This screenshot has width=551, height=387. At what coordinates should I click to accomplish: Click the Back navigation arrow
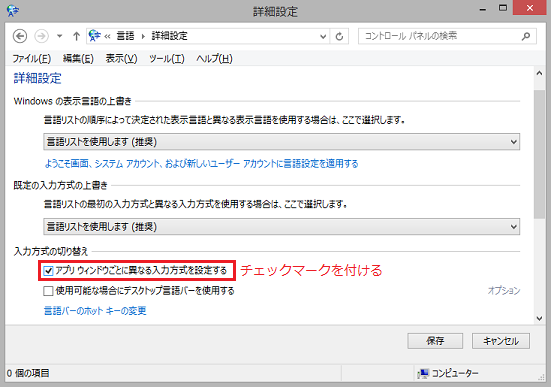point(20,36)
